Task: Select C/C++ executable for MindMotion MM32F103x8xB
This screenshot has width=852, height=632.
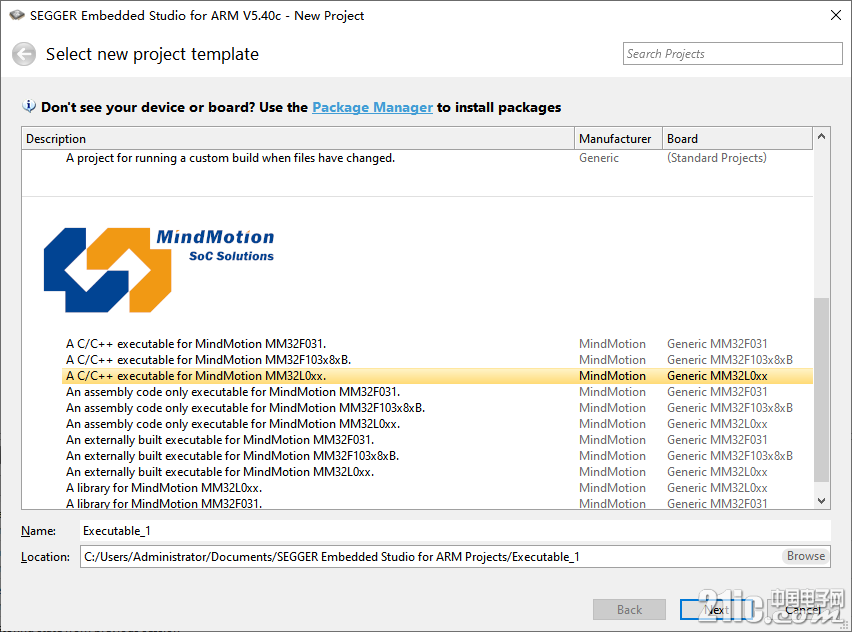Action: point(437,360)
